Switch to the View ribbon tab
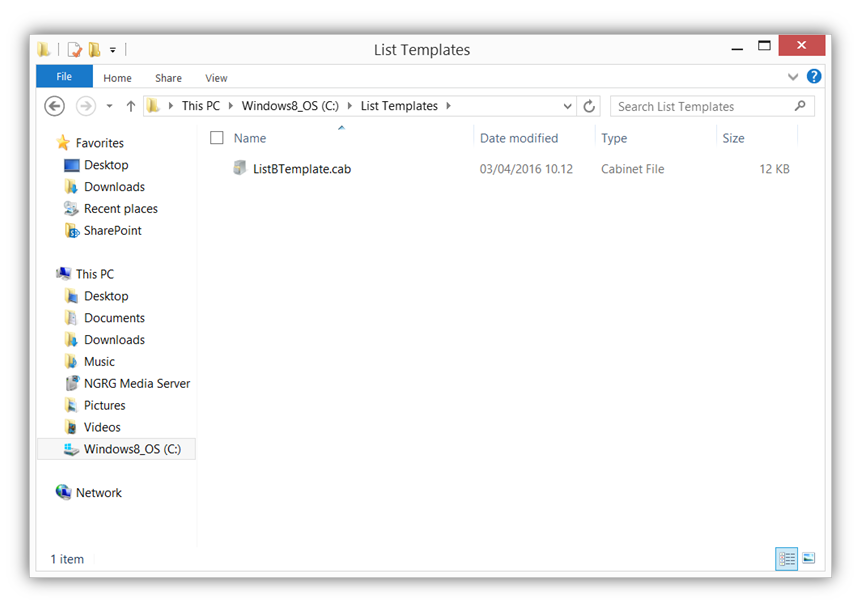 [216, 77]
